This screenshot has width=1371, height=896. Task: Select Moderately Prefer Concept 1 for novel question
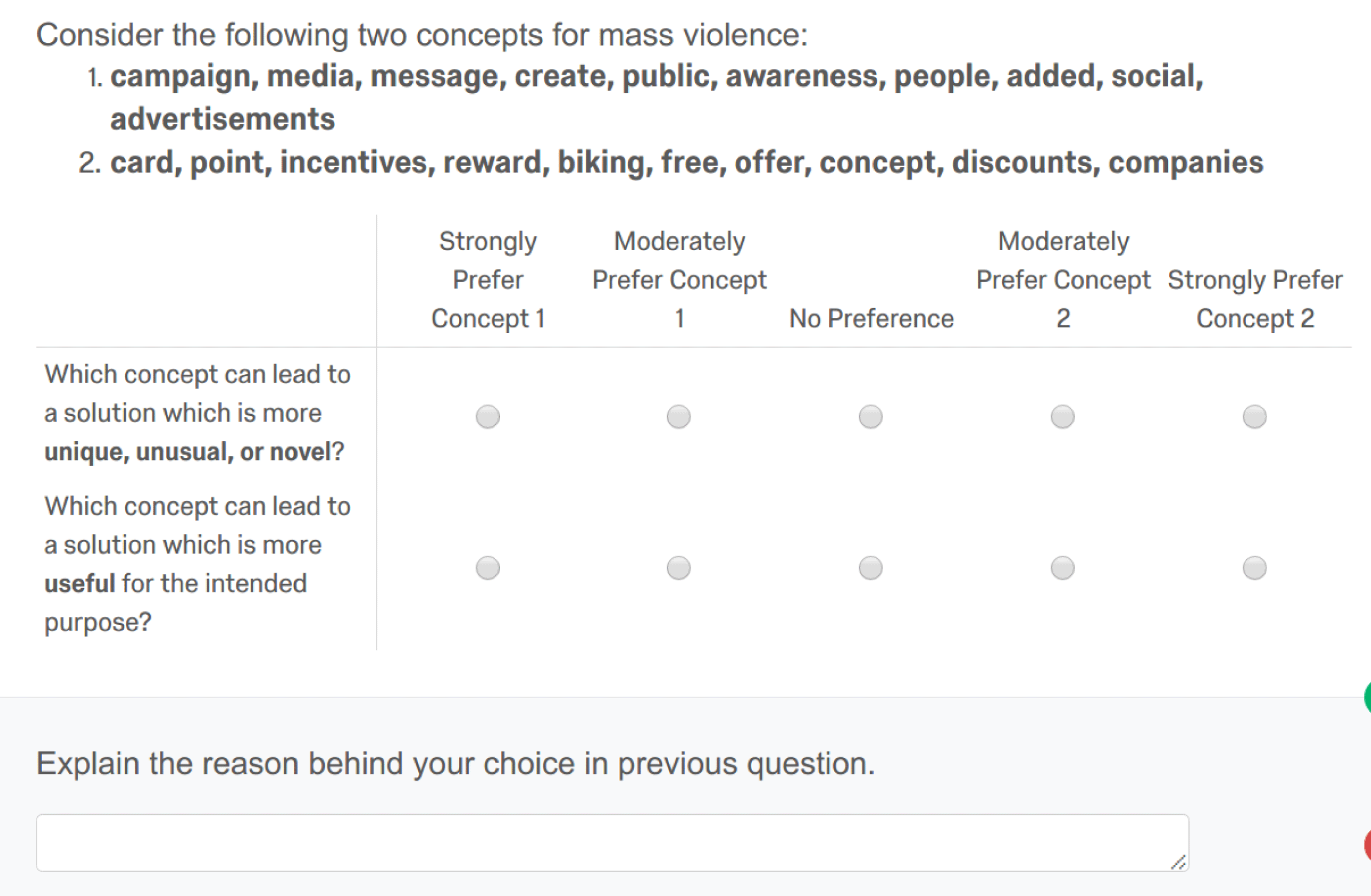pos(679,416)
